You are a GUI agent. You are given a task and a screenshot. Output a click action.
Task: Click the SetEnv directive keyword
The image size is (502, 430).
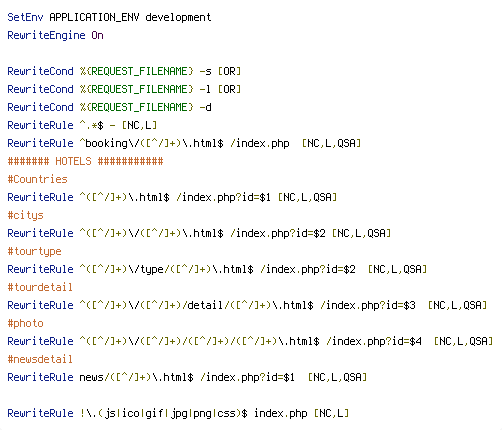[x=25, y=17]
